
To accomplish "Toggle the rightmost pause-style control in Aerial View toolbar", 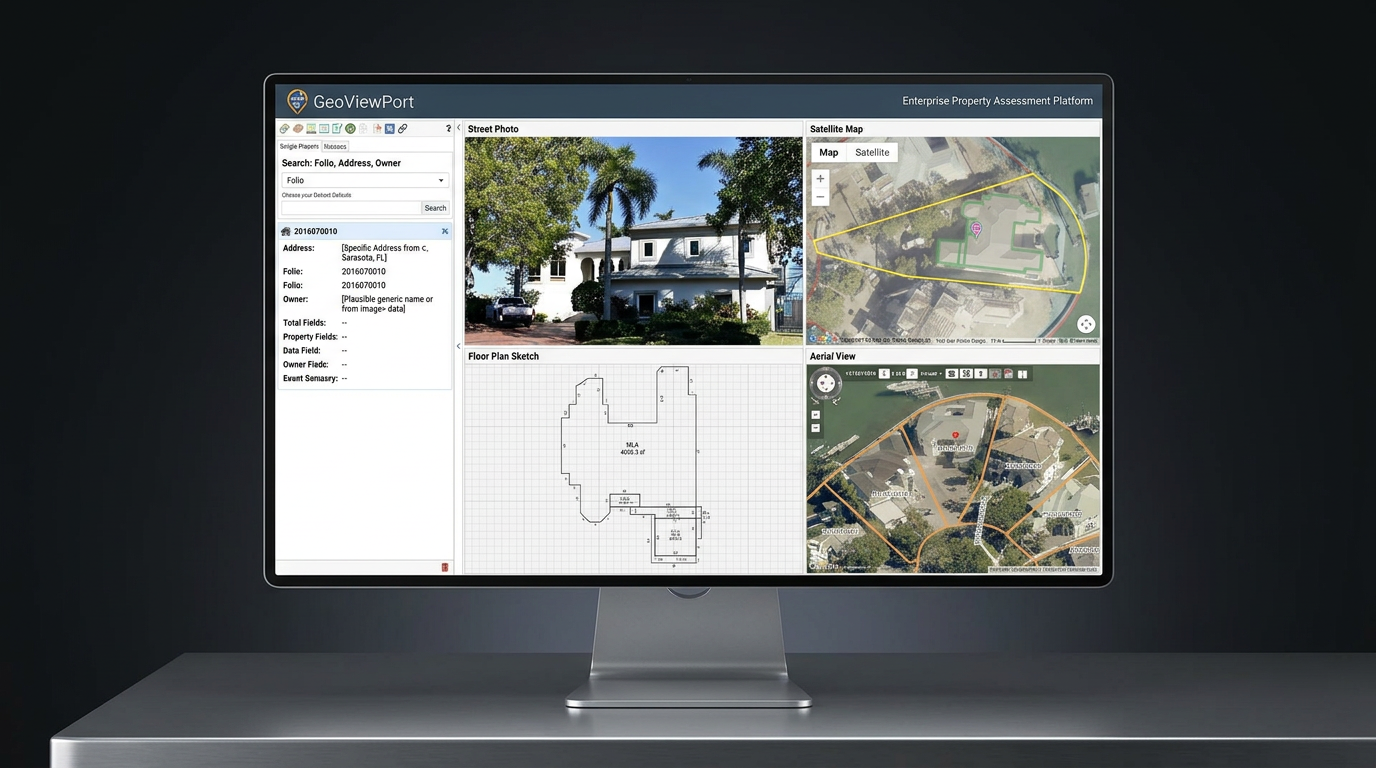I will (x=1023, y=374).
